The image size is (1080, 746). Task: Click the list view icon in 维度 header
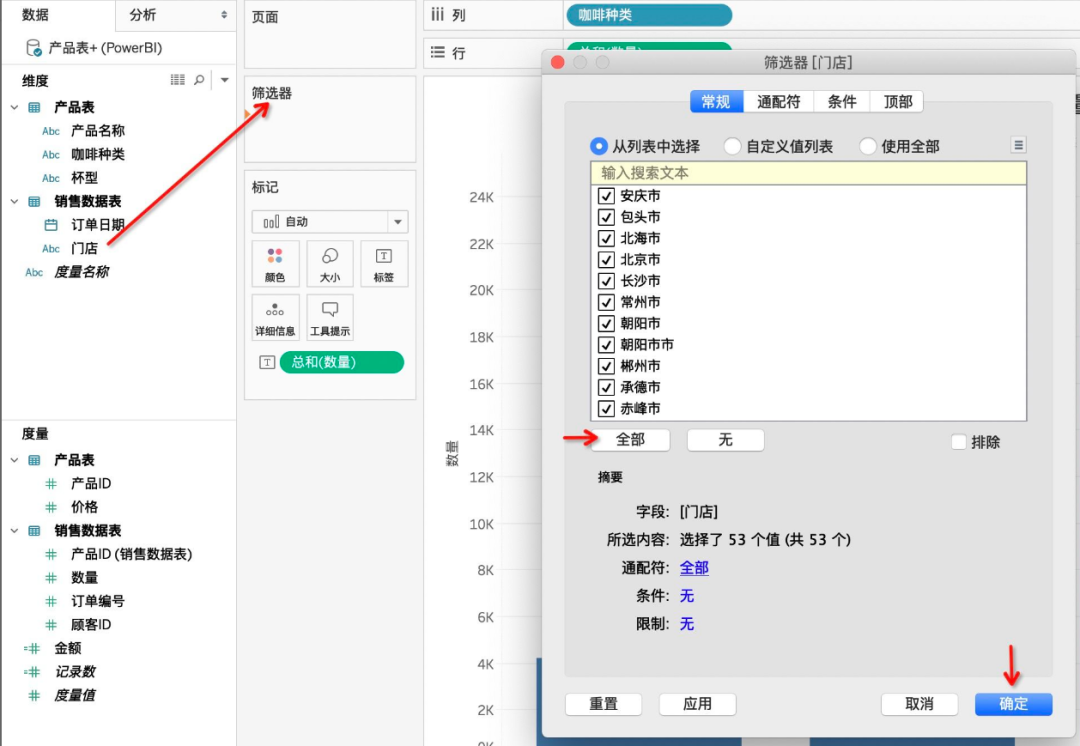(178, 80)
